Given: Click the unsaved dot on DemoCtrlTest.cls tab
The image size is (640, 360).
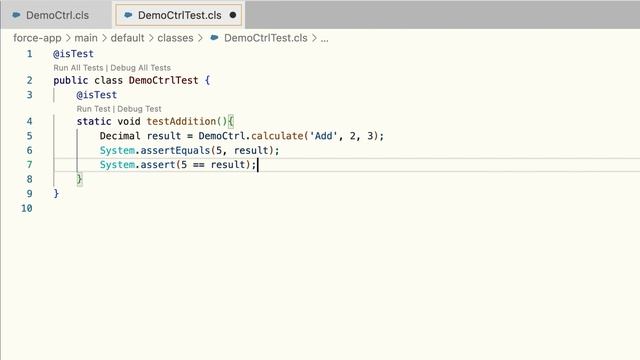Looking at the screenshot, I should (233, 15).
